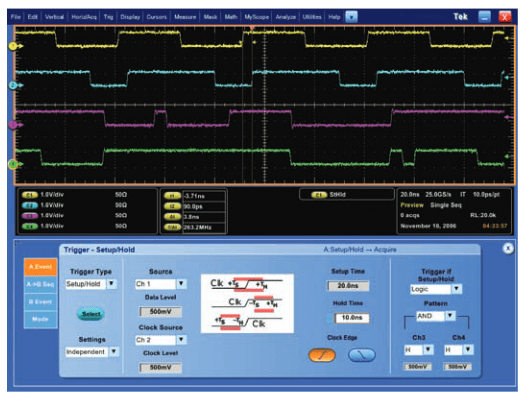Select the falling clock edge button
This screenshot has width=525, height=399.
pos(362,355)
